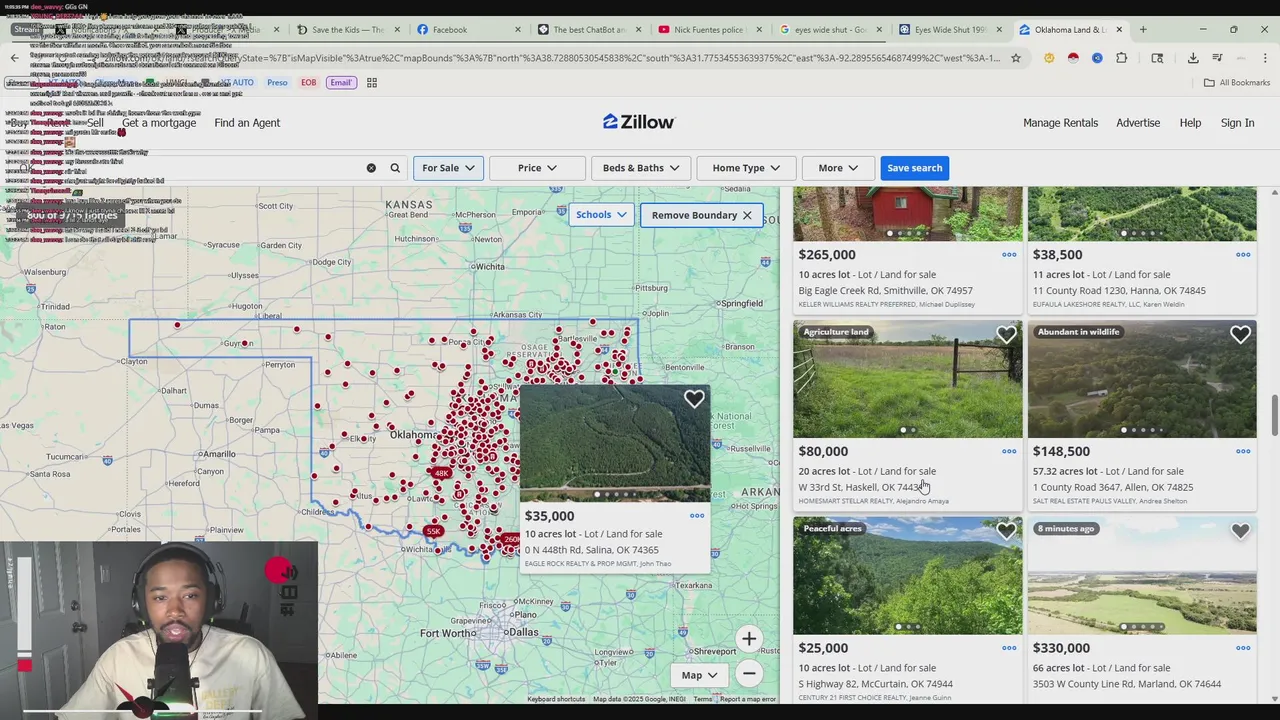Open Get a mortgage link
The height and width of the screenshot is (720, 1280).
click(x=159, y=122)
